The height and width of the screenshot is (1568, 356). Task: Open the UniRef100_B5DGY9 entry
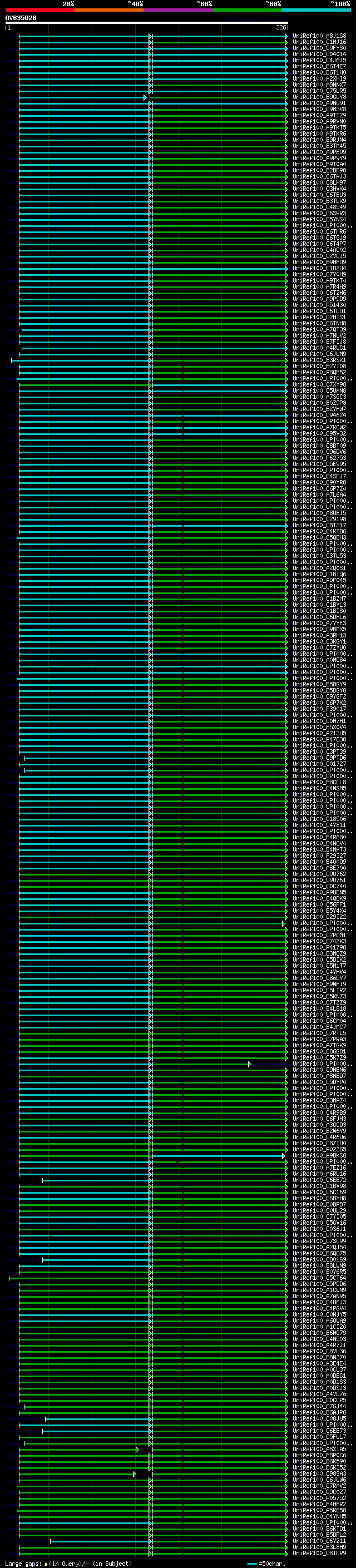coord(319,685)
